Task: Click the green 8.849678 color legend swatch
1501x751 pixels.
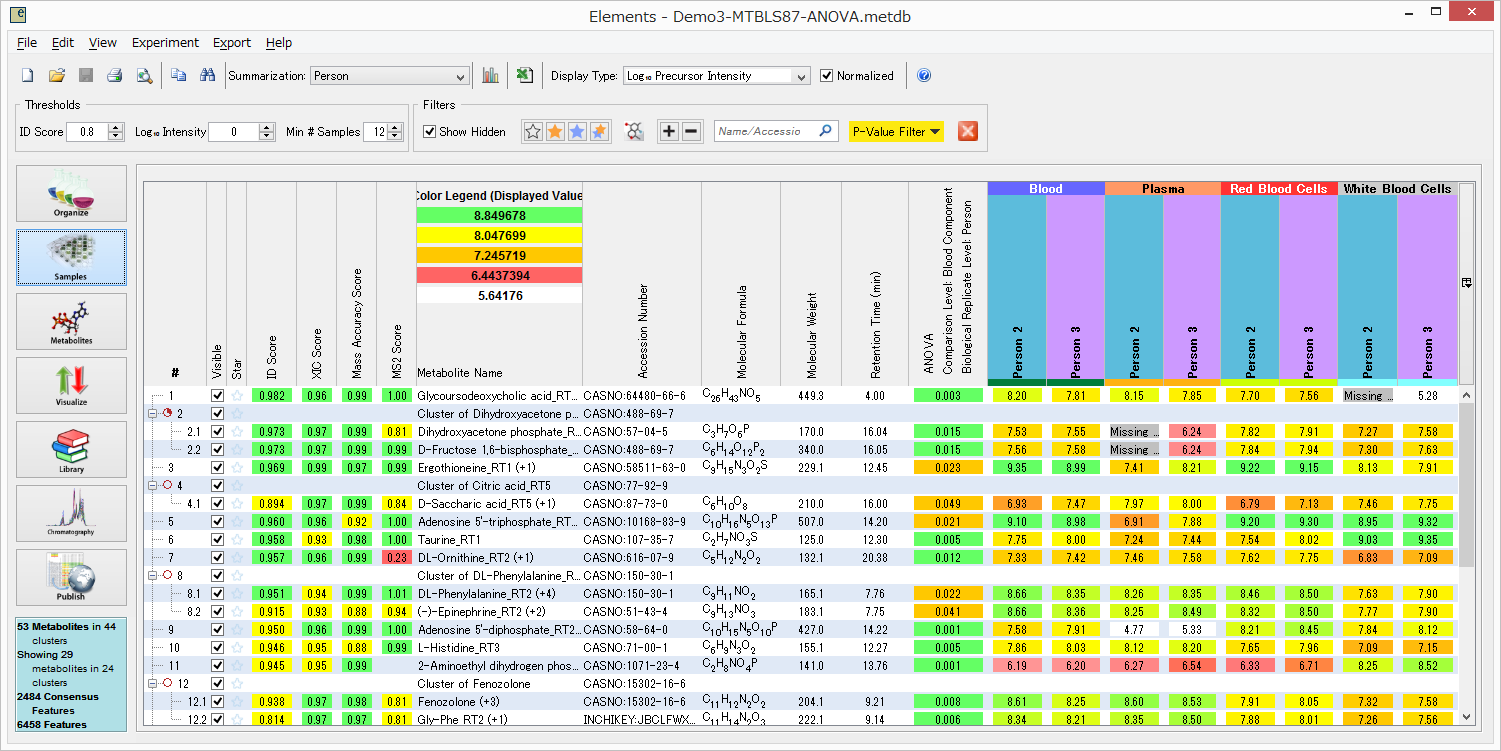Action: click(499, 216)
